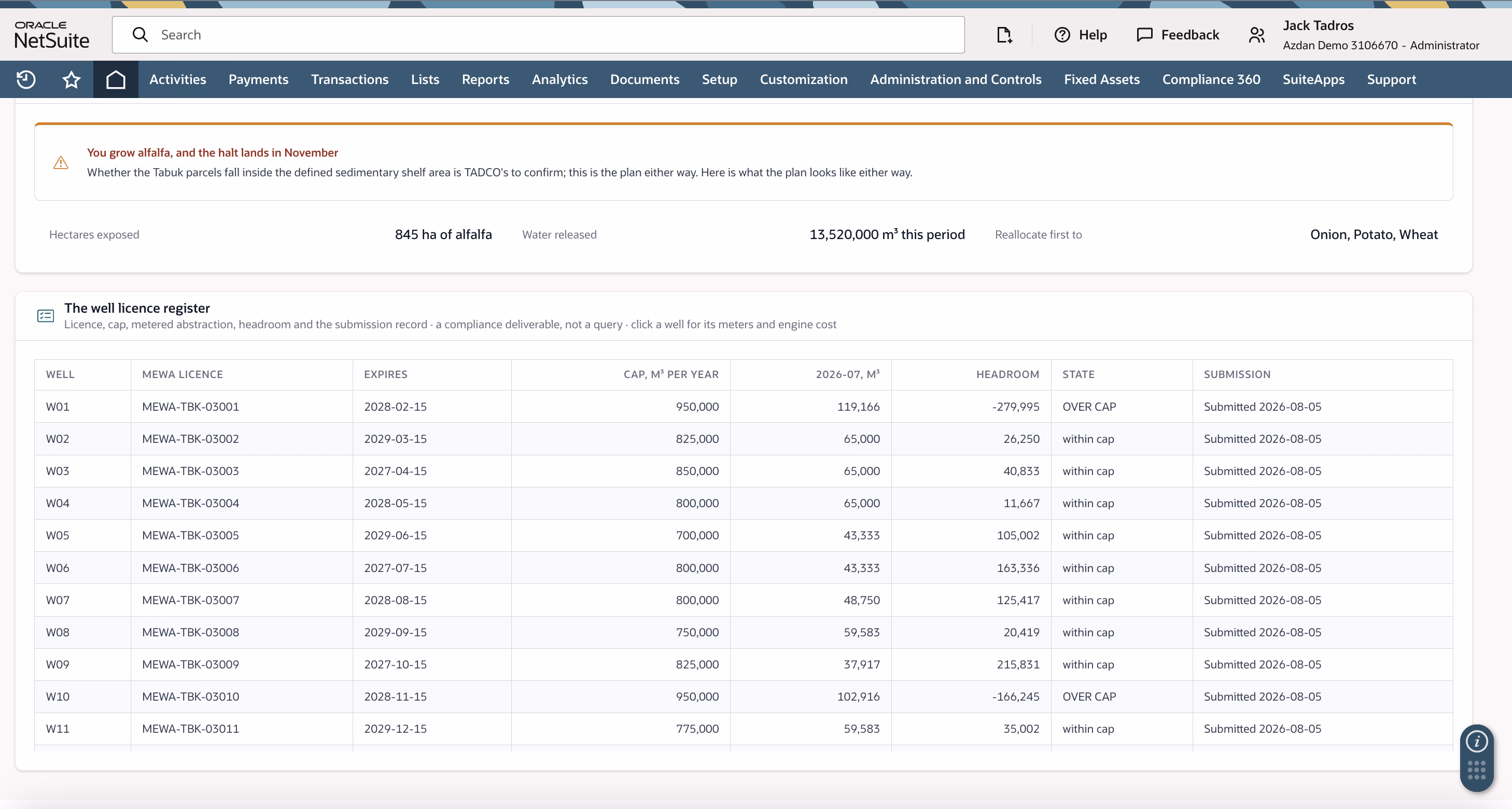This screenshot has height=809, width=1512.
Task: Open the Shortcuts star icon
Action: [71, 79]
